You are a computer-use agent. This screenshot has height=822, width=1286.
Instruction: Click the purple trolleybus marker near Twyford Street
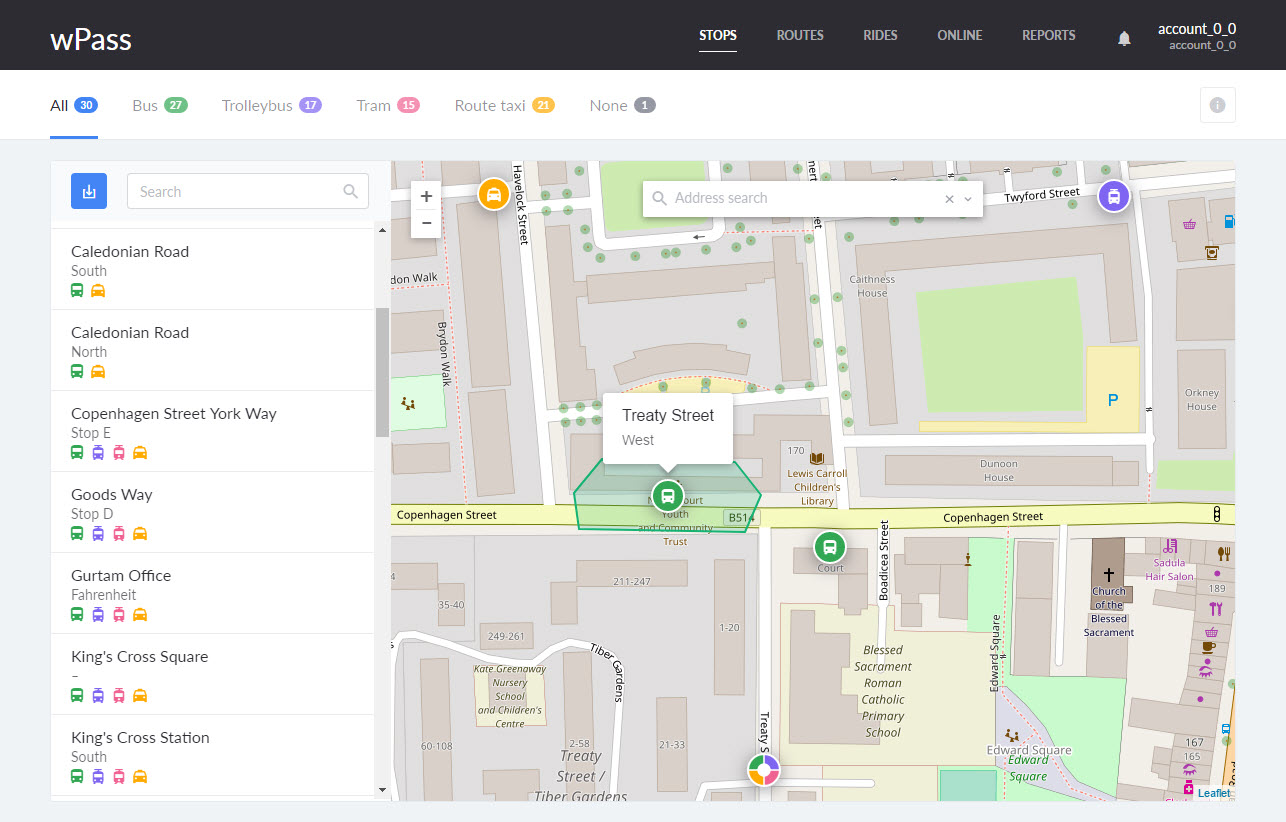[x=1113, y=196]
